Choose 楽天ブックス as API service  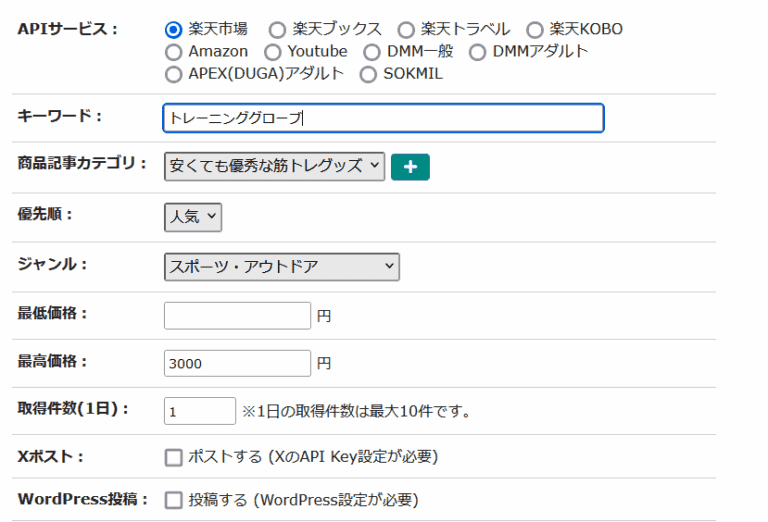point(277,30)
